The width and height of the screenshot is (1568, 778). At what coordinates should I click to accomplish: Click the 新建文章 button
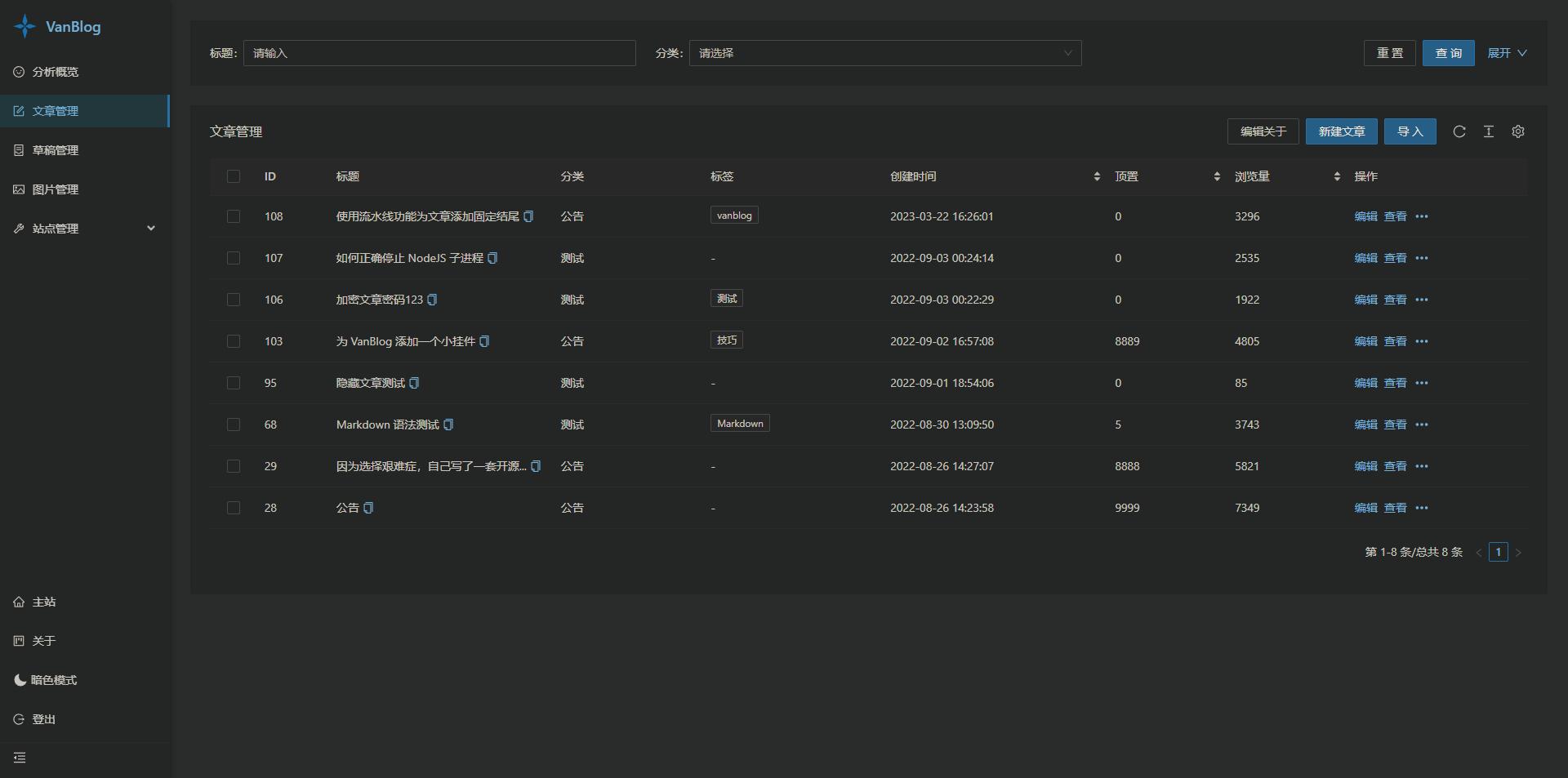[x=1341, y=131]
